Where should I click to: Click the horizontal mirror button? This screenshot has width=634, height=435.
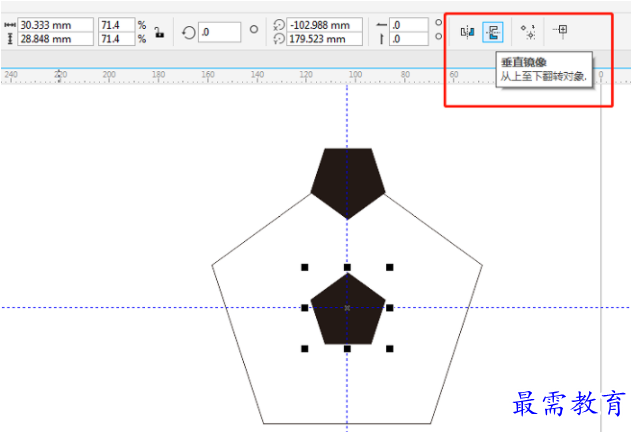[x=467, y=32]
